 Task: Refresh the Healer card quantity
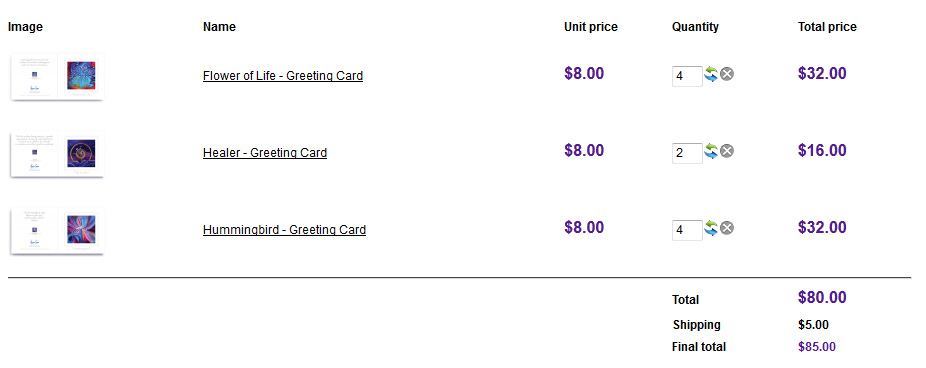point(712,151)
